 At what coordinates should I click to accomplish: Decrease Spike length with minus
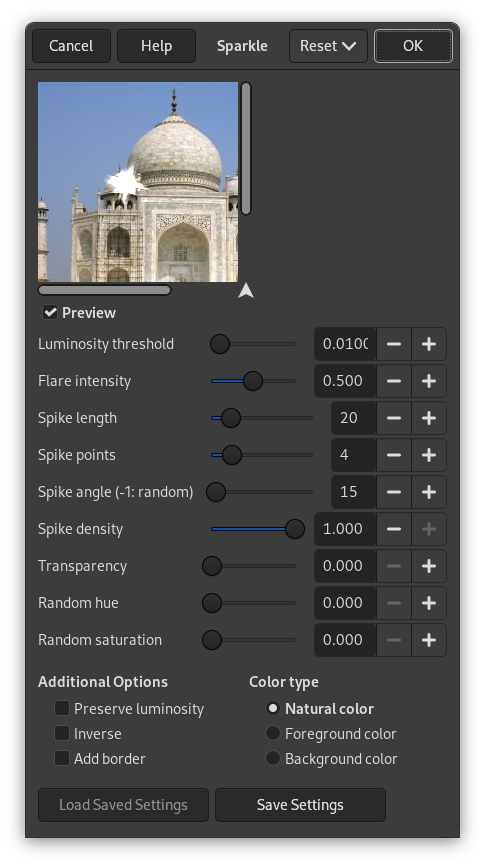click(394, 418)
